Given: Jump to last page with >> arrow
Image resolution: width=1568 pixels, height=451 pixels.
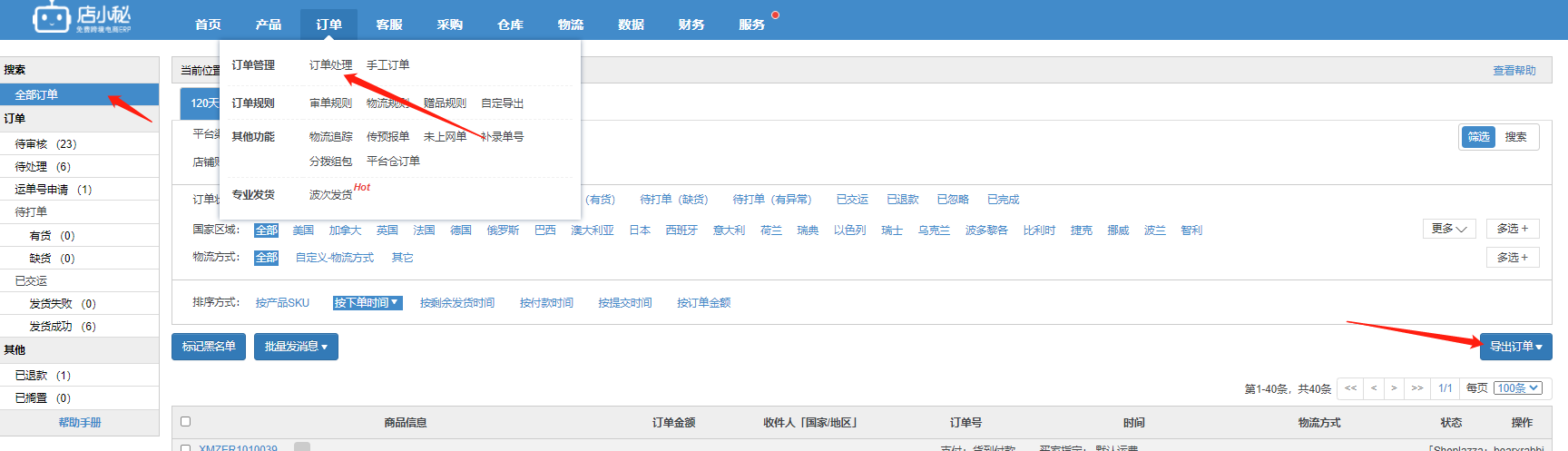Looking at the screenshot, I should click(1416, 388).
